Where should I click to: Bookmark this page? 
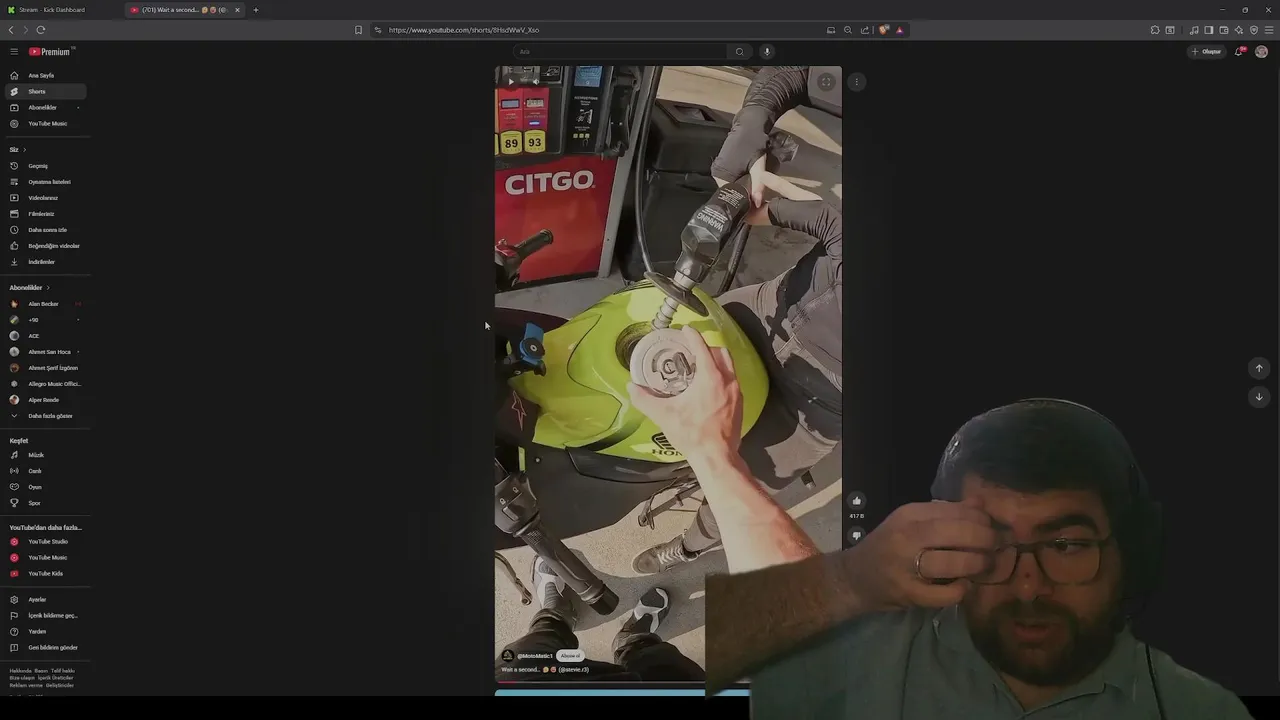click(358, 30)
